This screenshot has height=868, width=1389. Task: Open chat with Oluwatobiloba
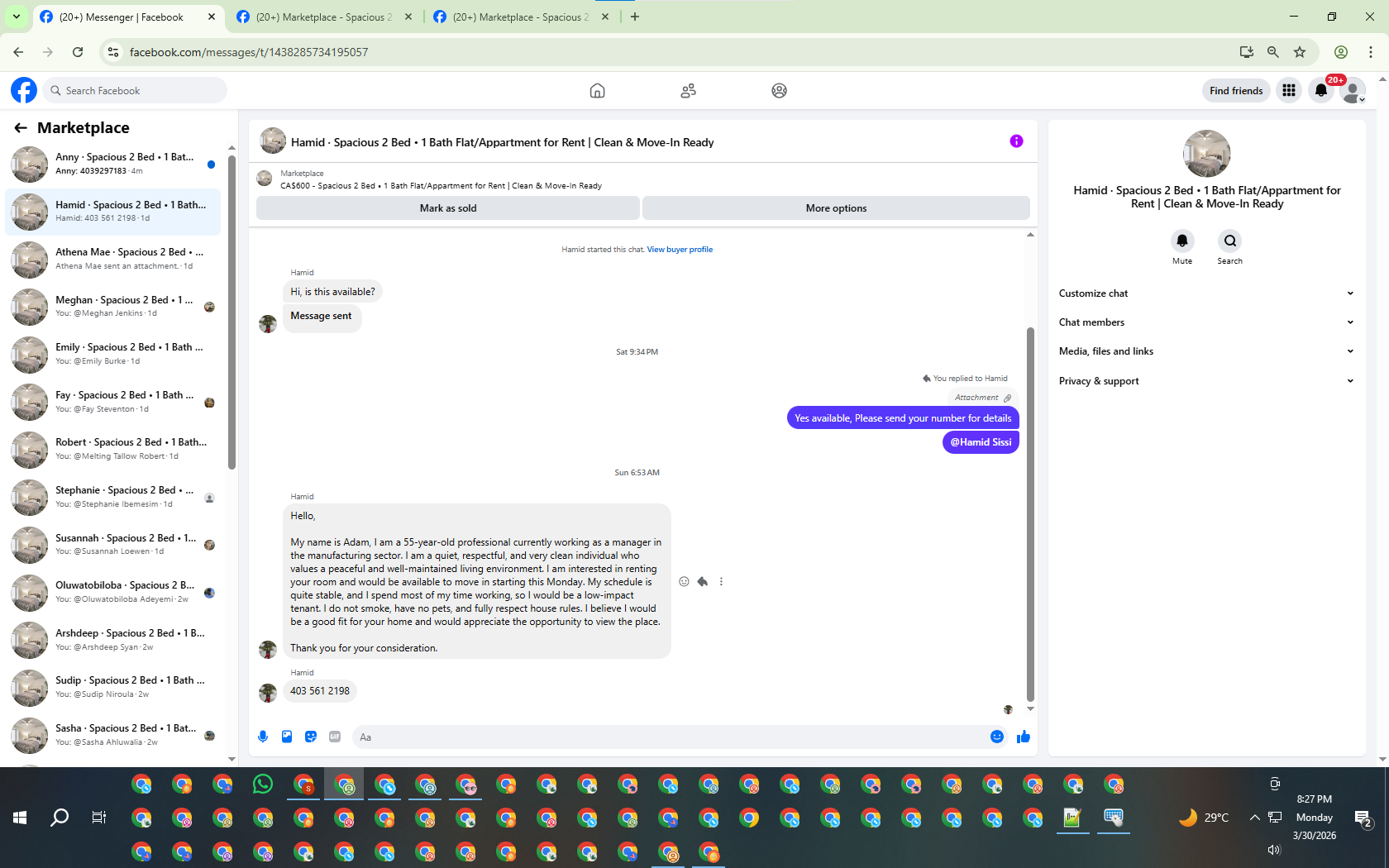pos(113,592)
